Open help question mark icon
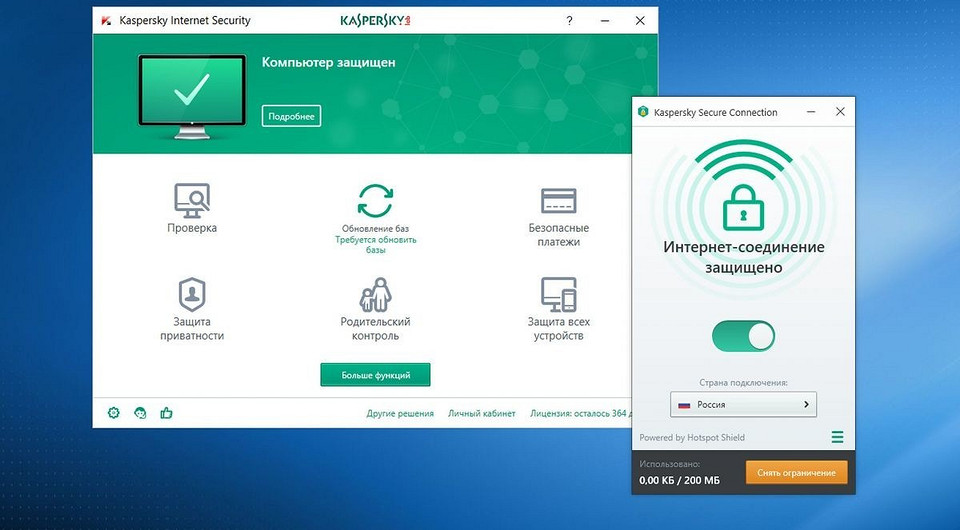 click(569, 20)
